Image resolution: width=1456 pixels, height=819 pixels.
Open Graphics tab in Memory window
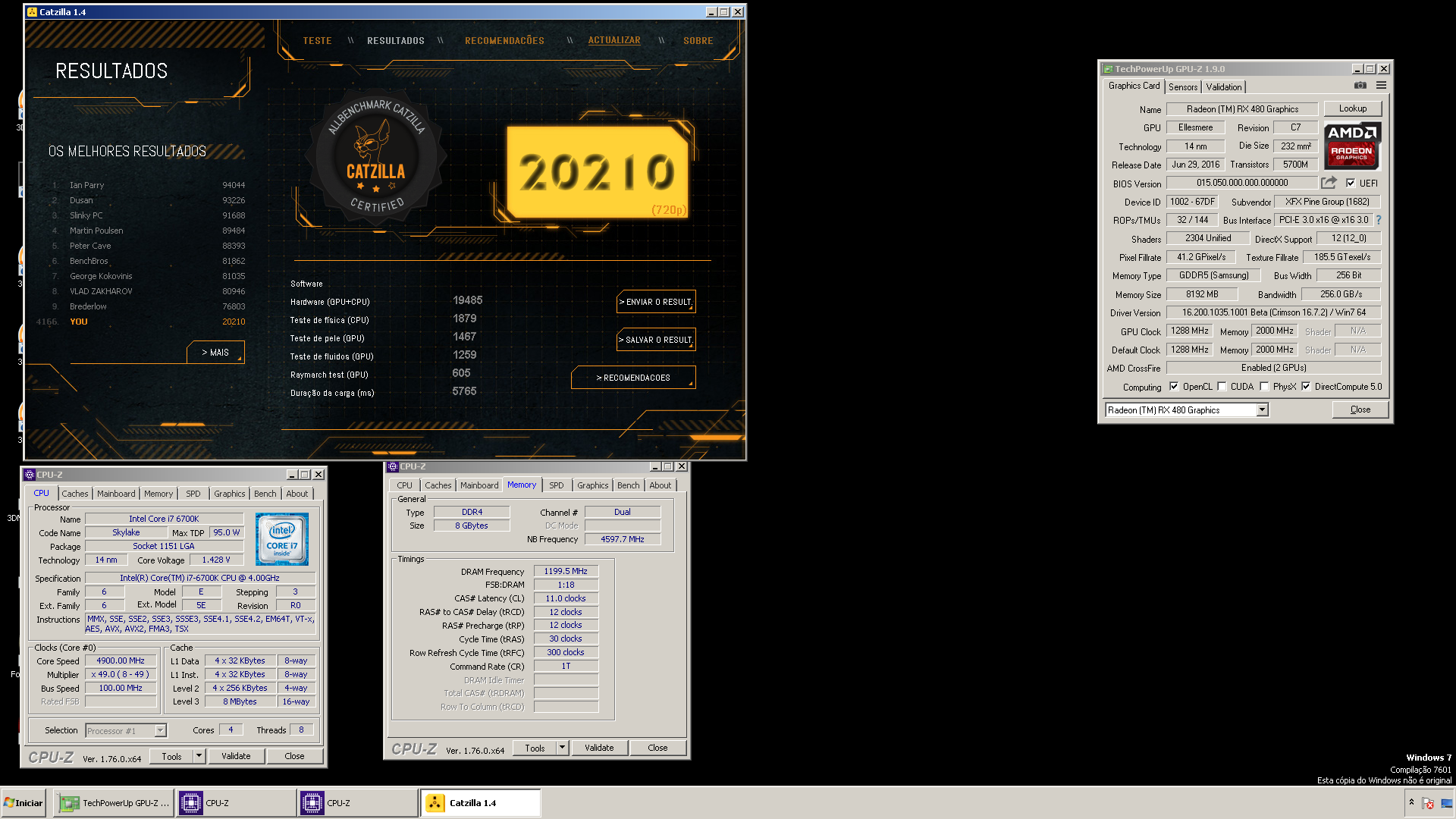(x=593, y=485)
